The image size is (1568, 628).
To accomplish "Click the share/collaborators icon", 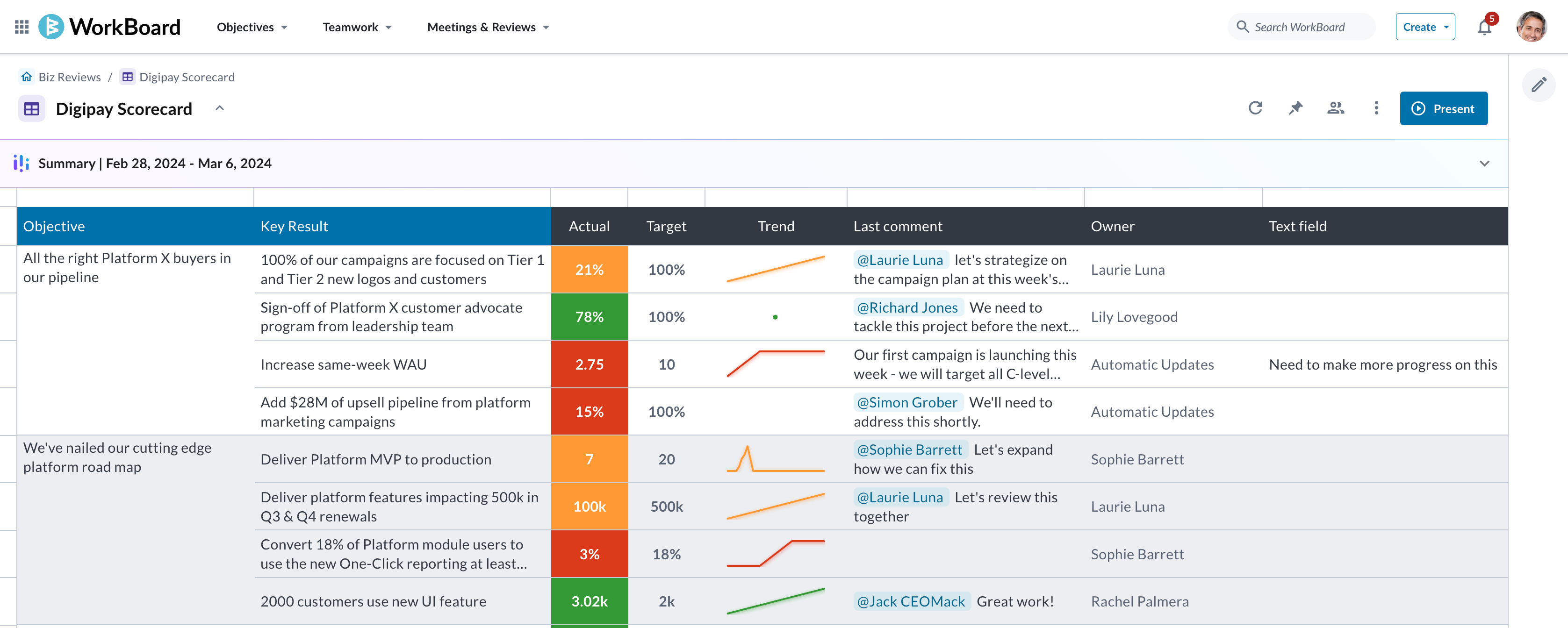I will pos(1335,108).
